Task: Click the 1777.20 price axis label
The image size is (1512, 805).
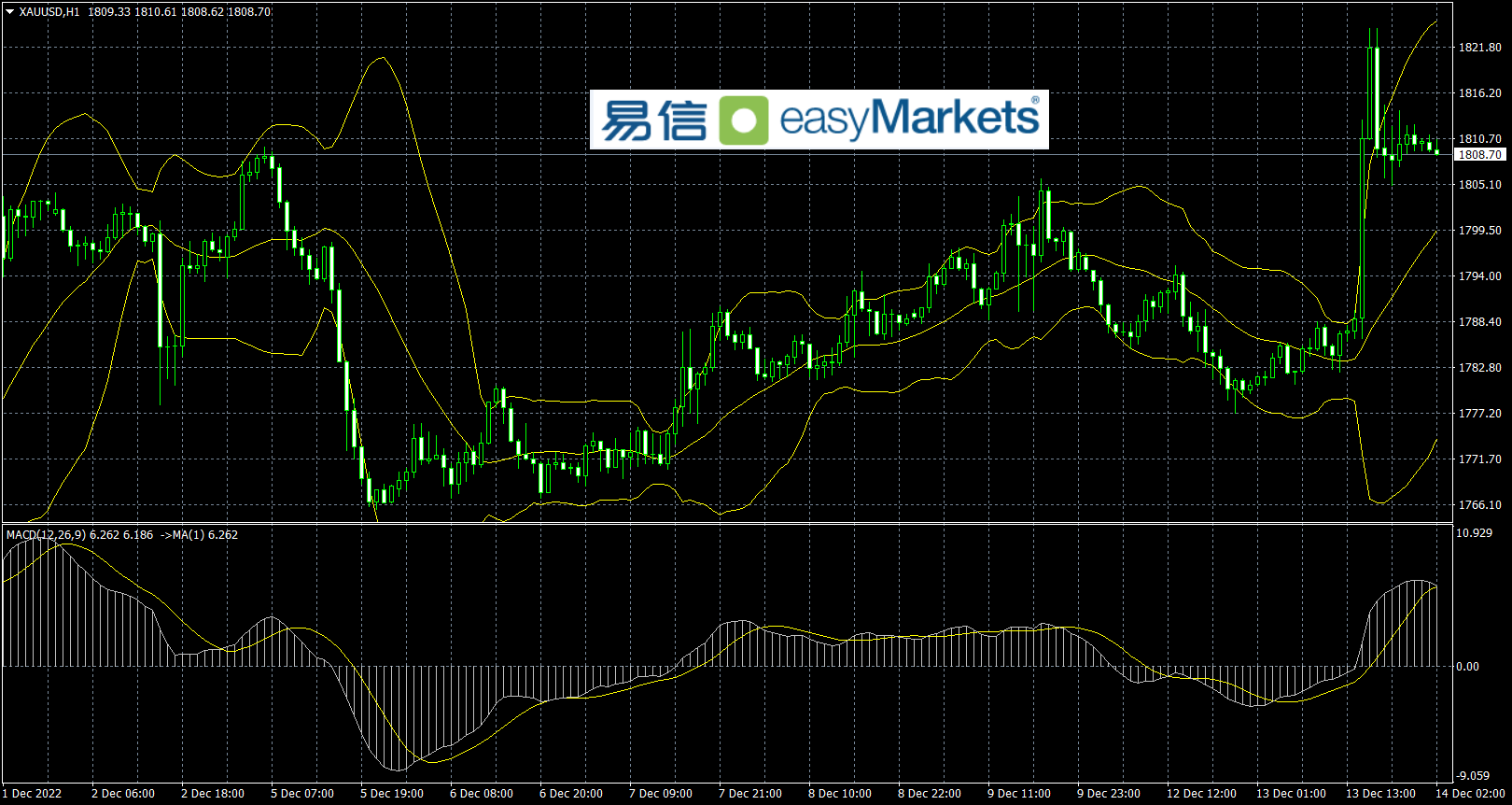Action: pyautogui.click(x=1479, y=414)
